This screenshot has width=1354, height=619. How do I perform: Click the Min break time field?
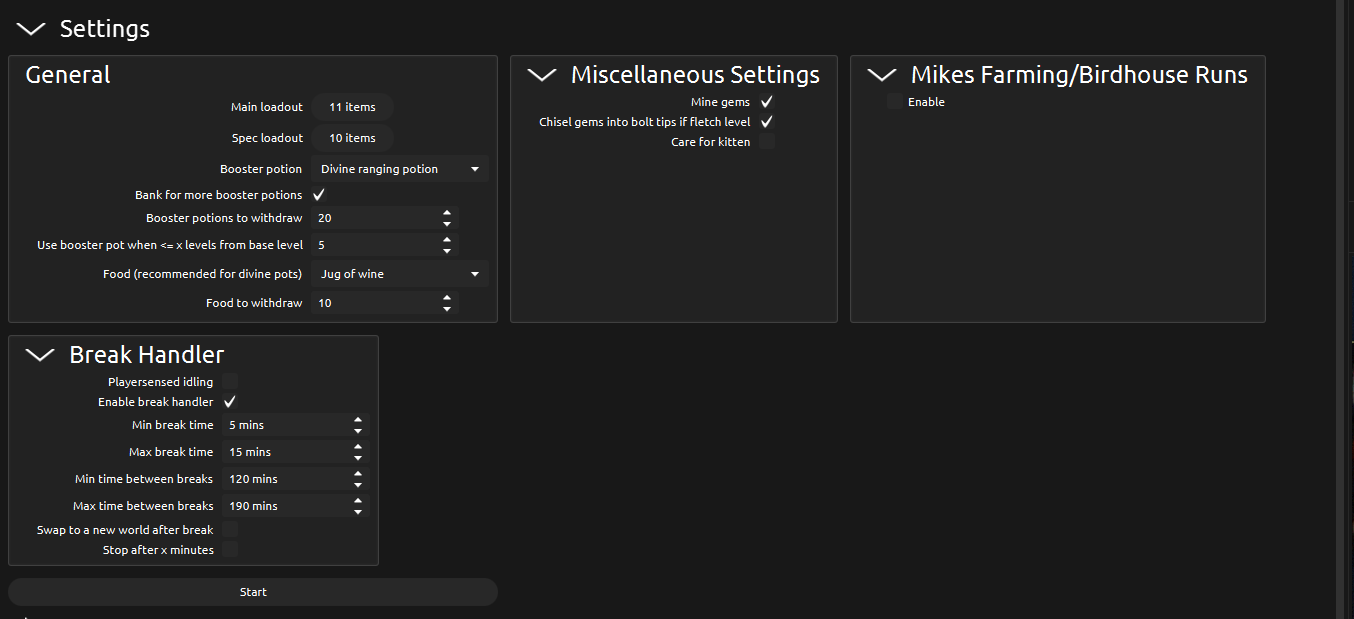point(285,425)
